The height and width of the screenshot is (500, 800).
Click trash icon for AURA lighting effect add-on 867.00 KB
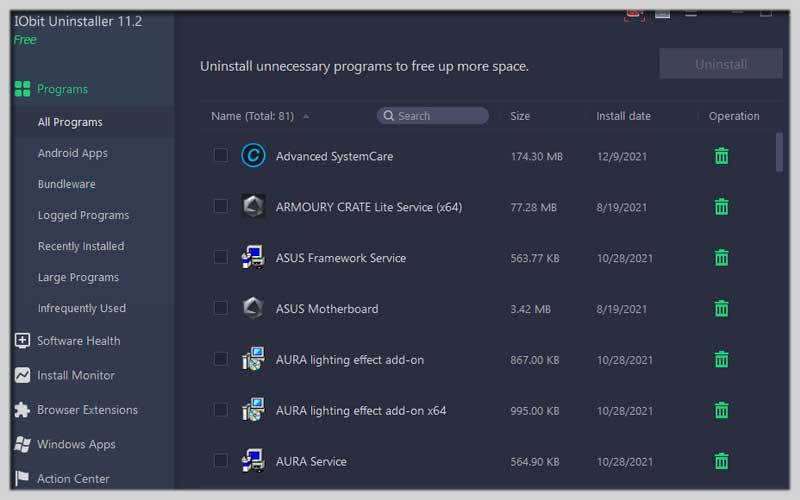point(721,360)
